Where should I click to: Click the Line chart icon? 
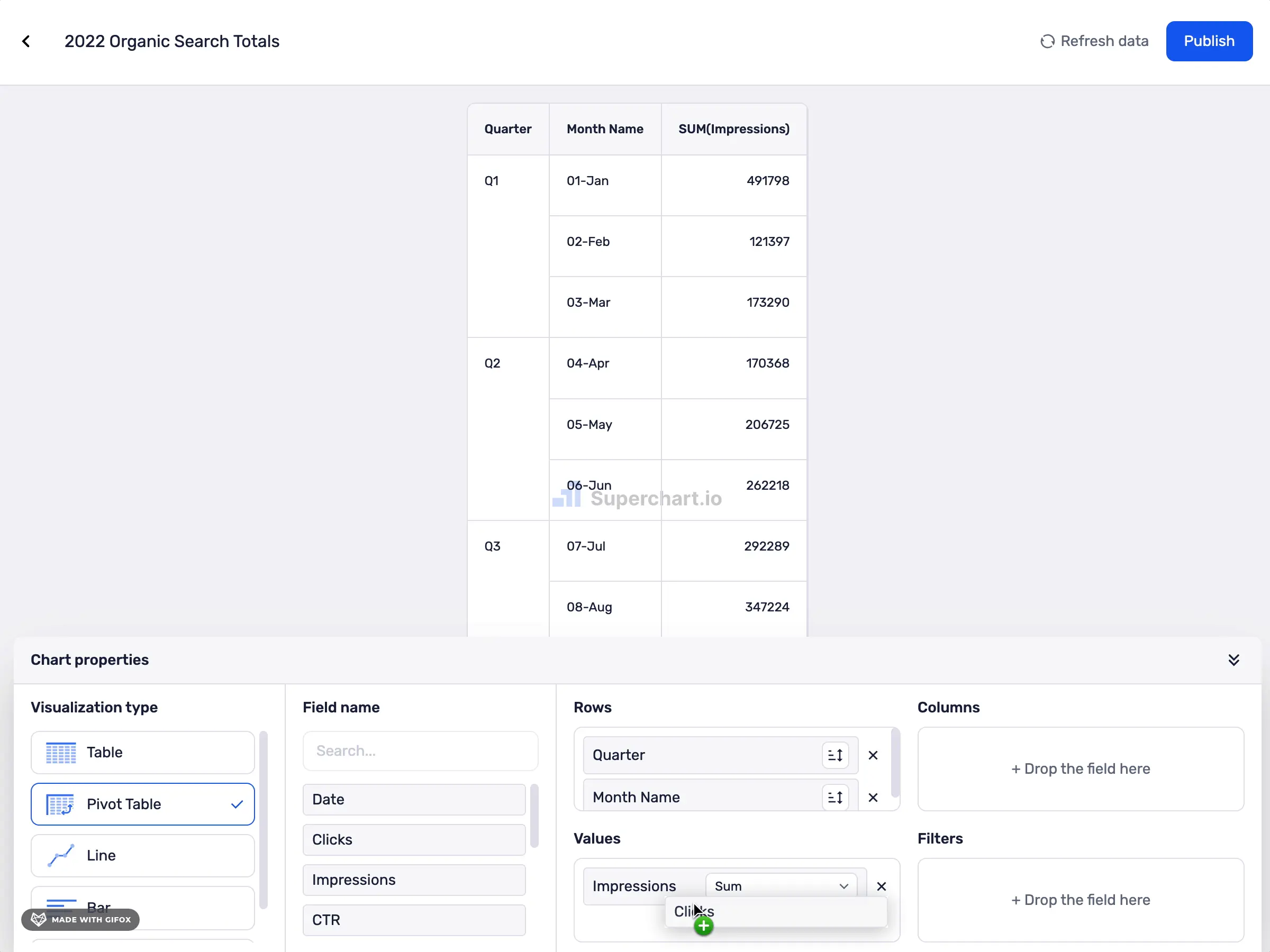(x=61, y=856)
